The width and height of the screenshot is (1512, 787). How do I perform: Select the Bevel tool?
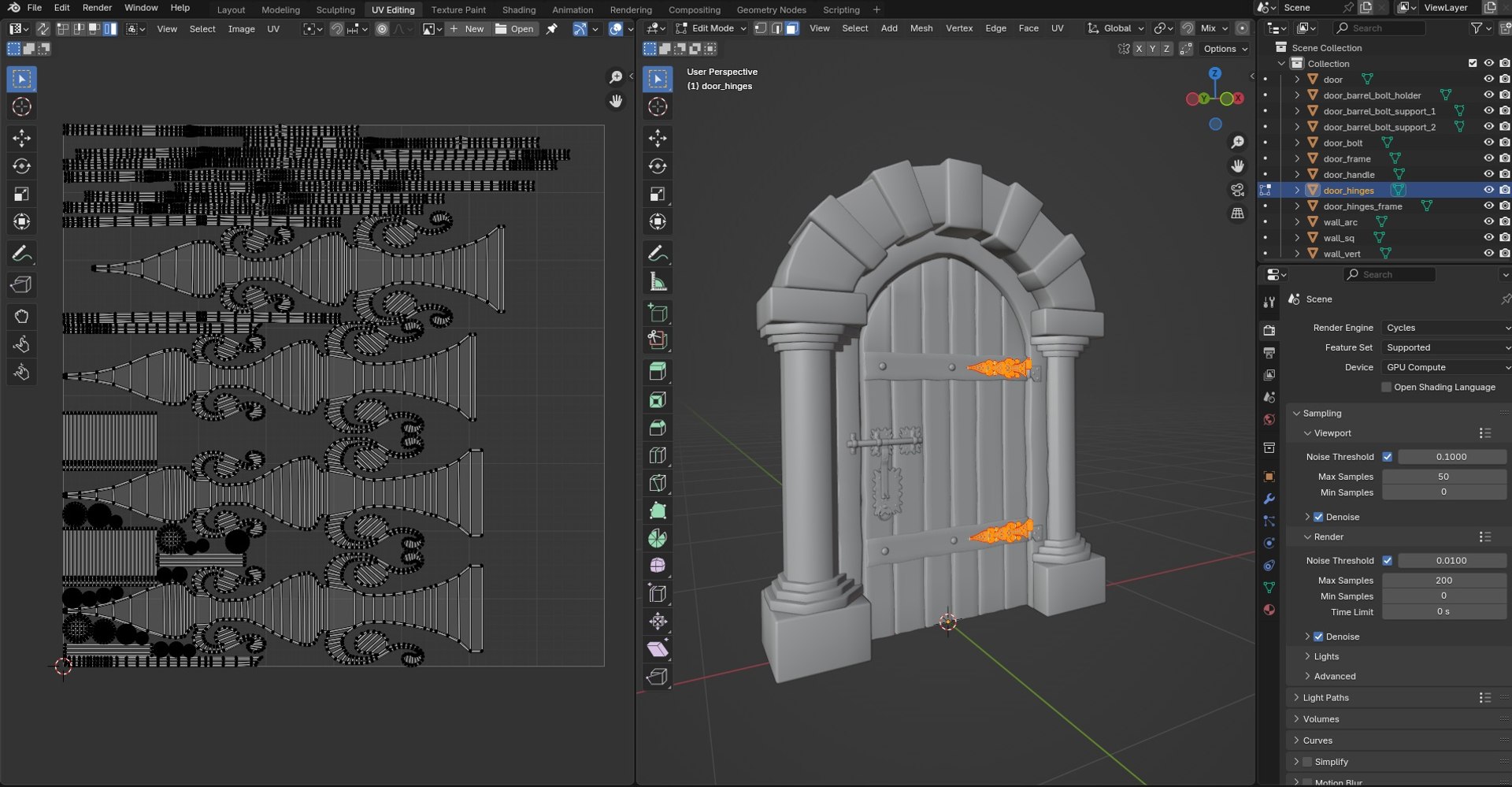(x=658, y=428)
